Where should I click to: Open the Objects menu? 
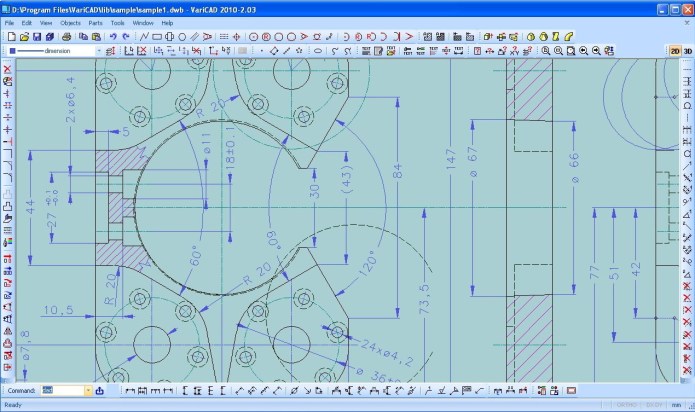click(70, 23)
